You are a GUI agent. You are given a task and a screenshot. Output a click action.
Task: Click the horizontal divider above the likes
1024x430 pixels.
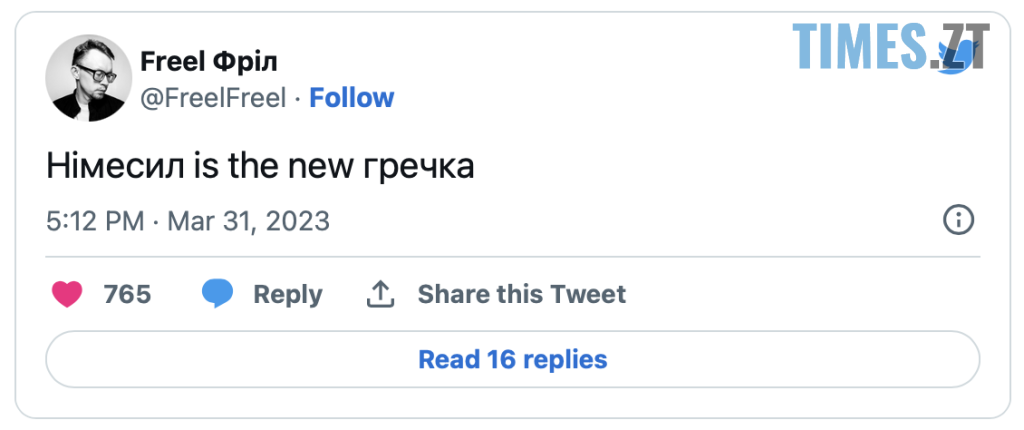coord(512,256)
